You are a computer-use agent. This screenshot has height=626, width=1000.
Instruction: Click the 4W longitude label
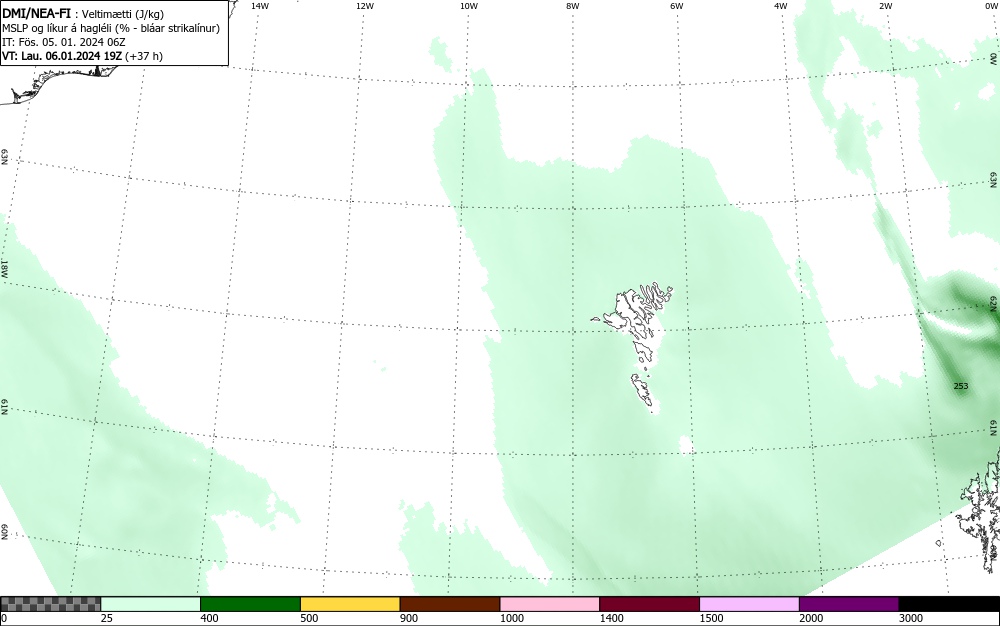point(781,6)
